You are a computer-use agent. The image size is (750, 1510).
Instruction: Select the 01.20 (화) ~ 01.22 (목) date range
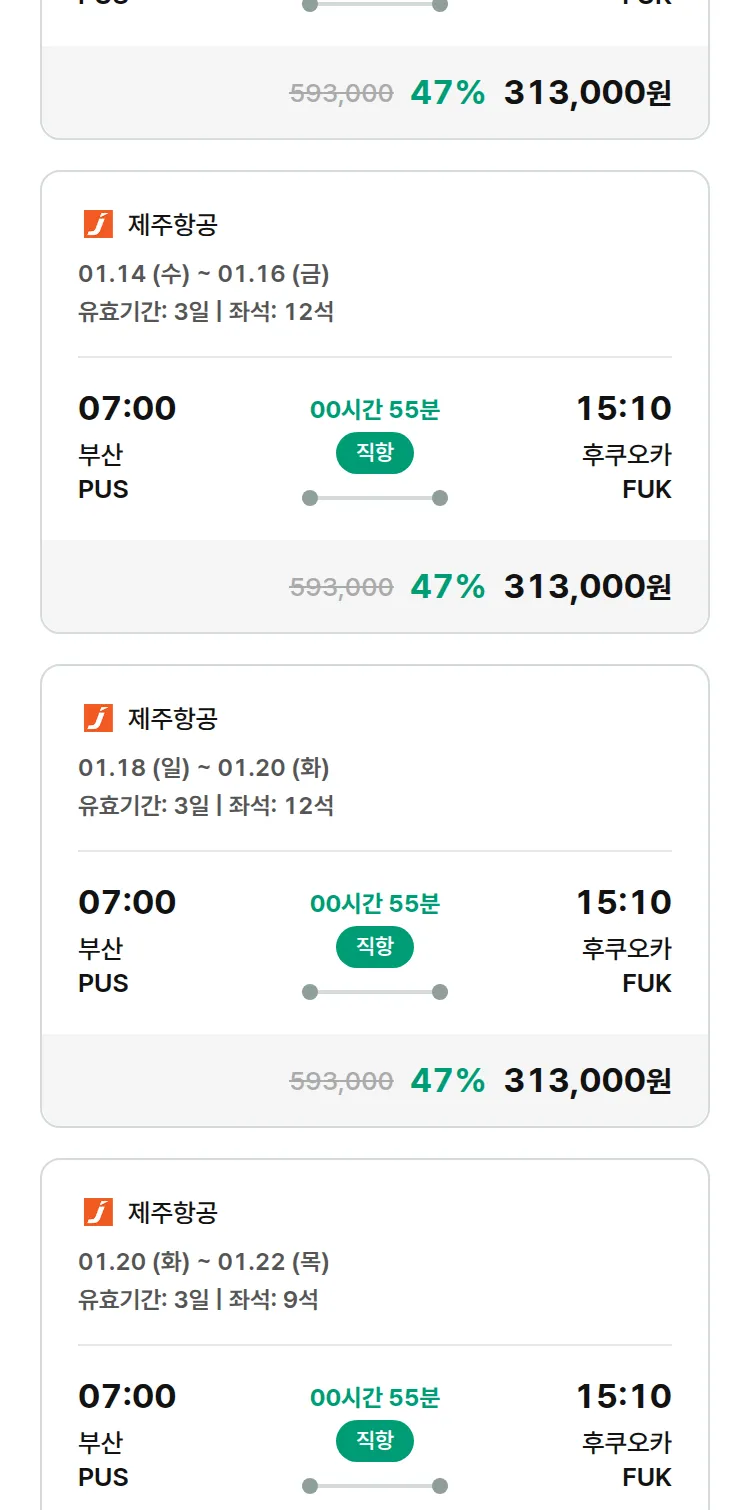pos(204,1261)
